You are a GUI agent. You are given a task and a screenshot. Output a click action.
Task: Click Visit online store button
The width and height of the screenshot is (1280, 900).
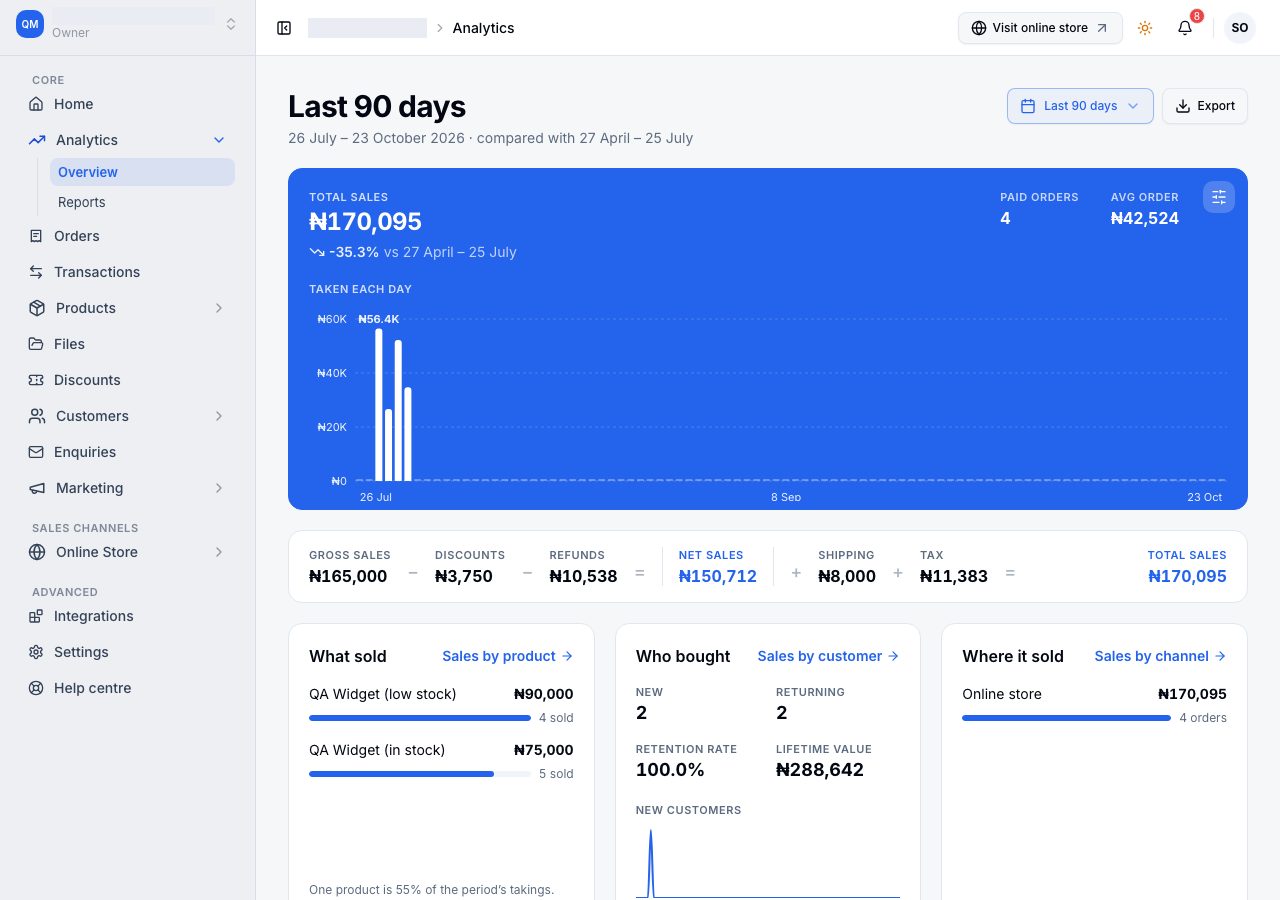point(1040,28)
